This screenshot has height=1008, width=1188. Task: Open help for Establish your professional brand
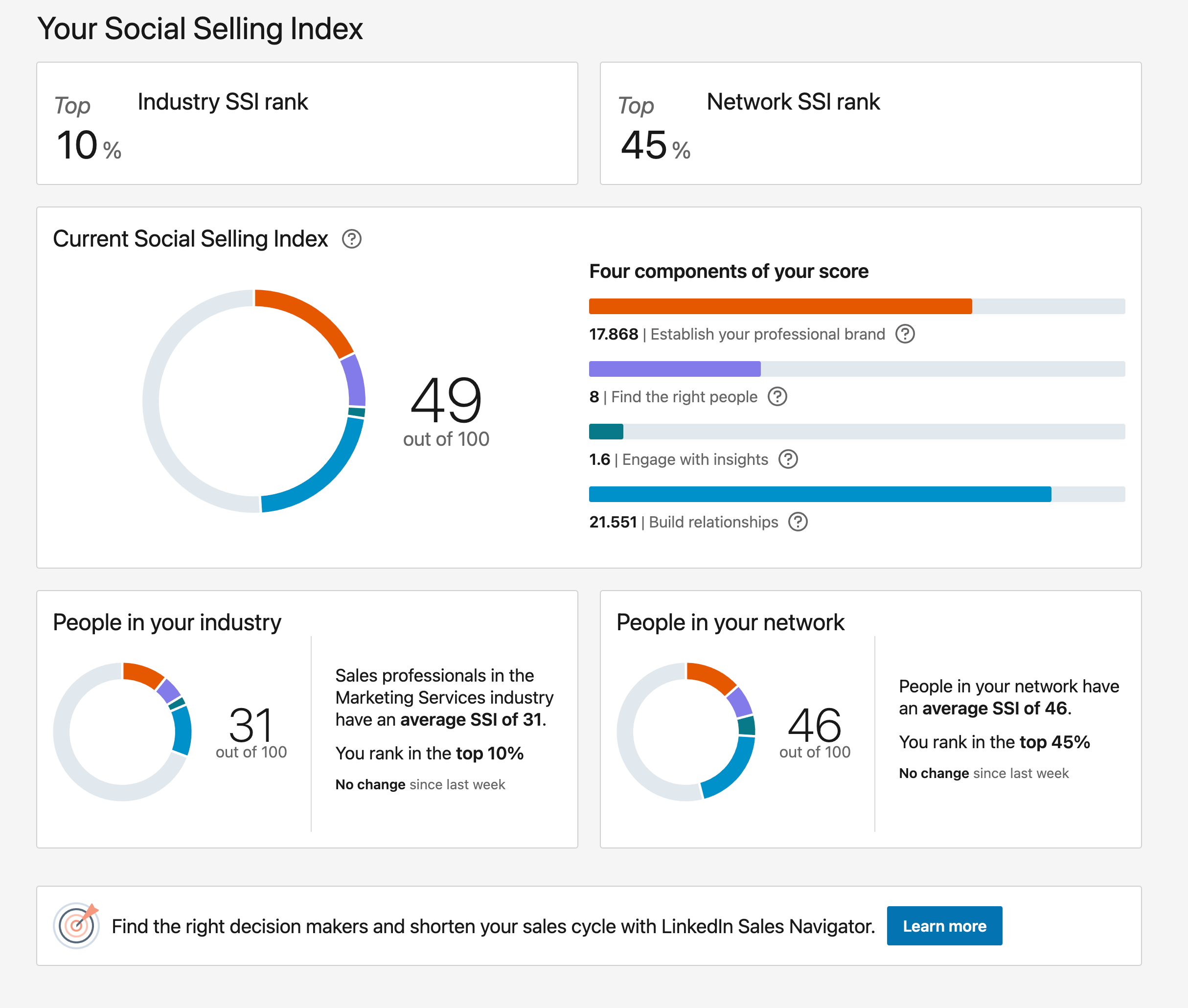pyautogui.click(x=905, y=334)
